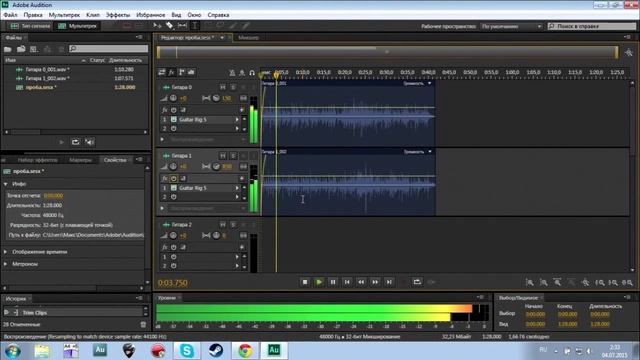
Task: Switch to the Мультитрек view button
Action: pyautogui.click(x=77, y=26)
